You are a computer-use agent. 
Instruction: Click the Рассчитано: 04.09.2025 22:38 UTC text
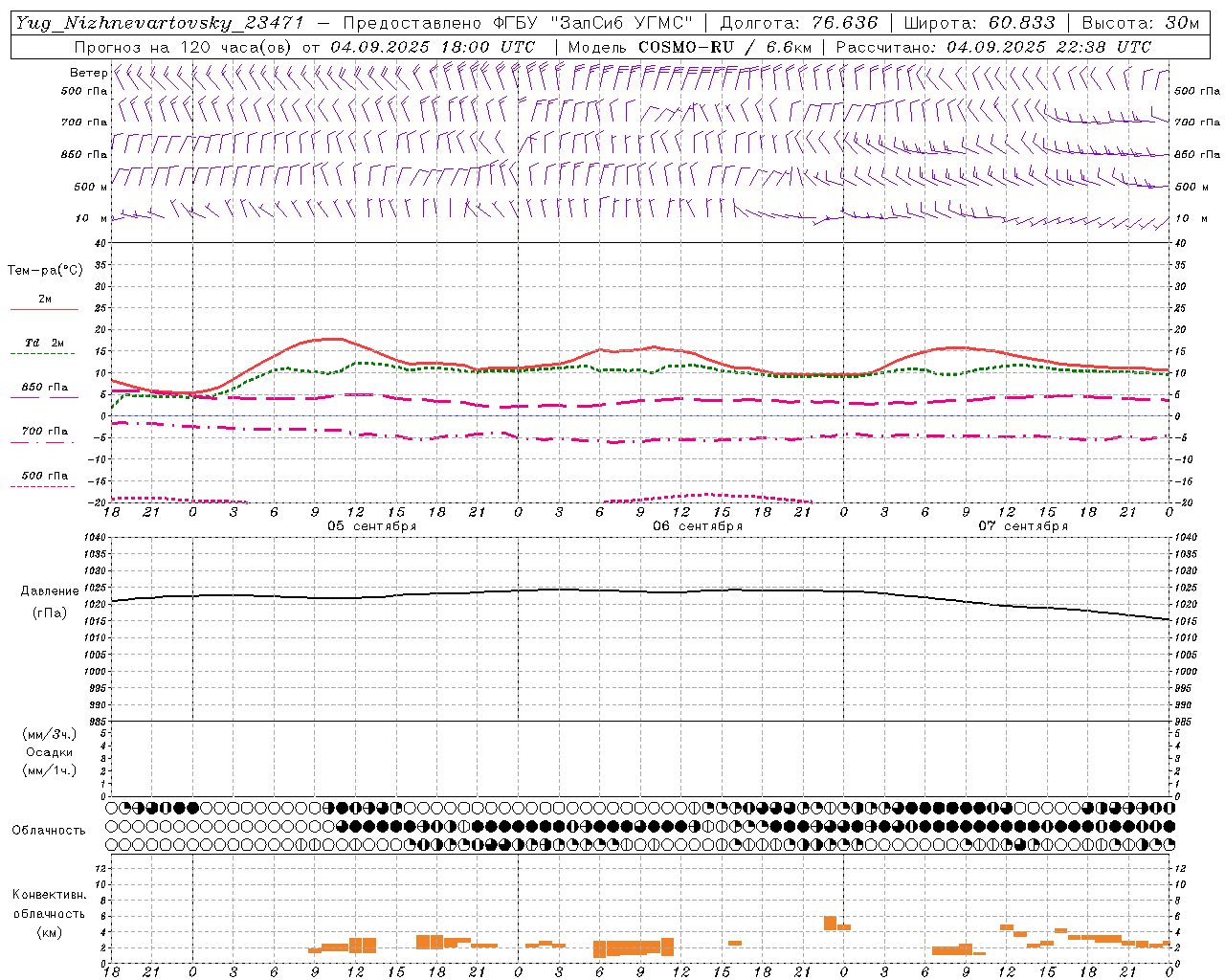click(x=993, y=47)
